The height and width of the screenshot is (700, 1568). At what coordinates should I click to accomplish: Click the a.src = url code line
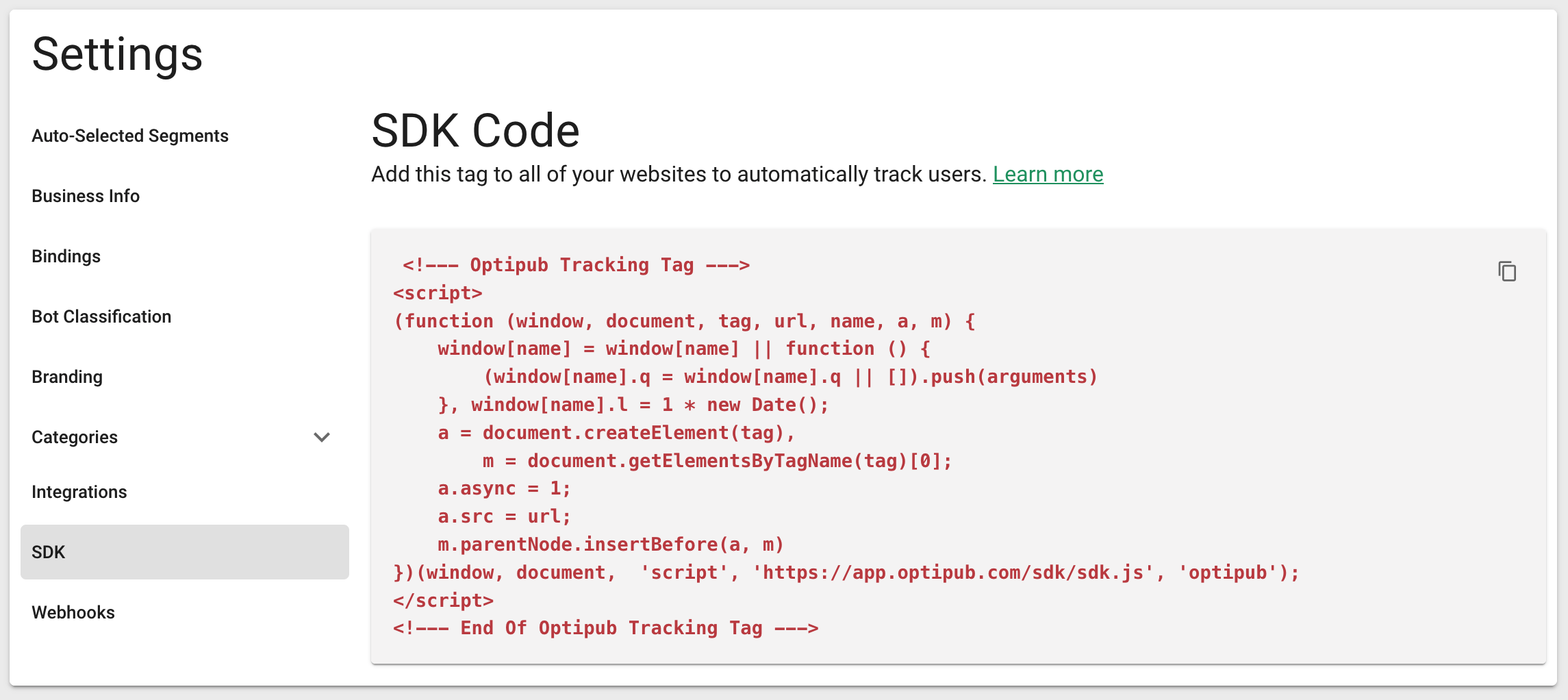[505, 516]
